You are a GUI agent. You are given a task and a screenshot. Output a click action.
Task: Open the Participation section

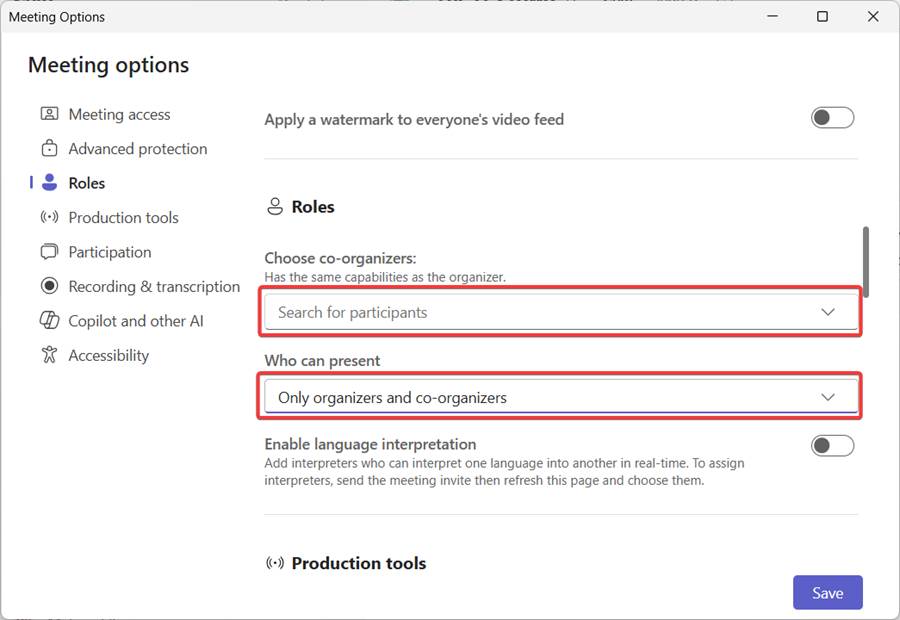tap(110, 252)
